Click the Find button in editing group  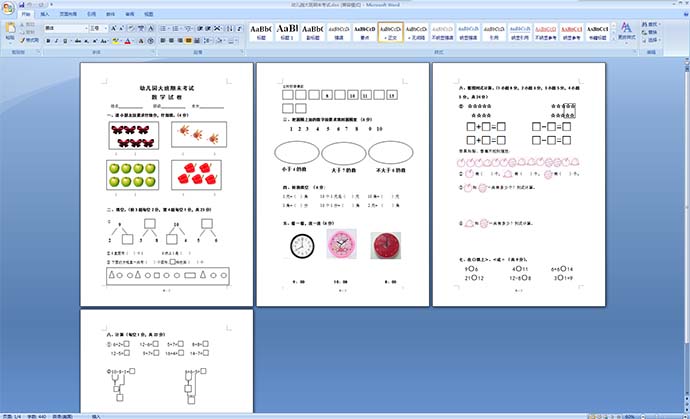(x=653, y=24)
